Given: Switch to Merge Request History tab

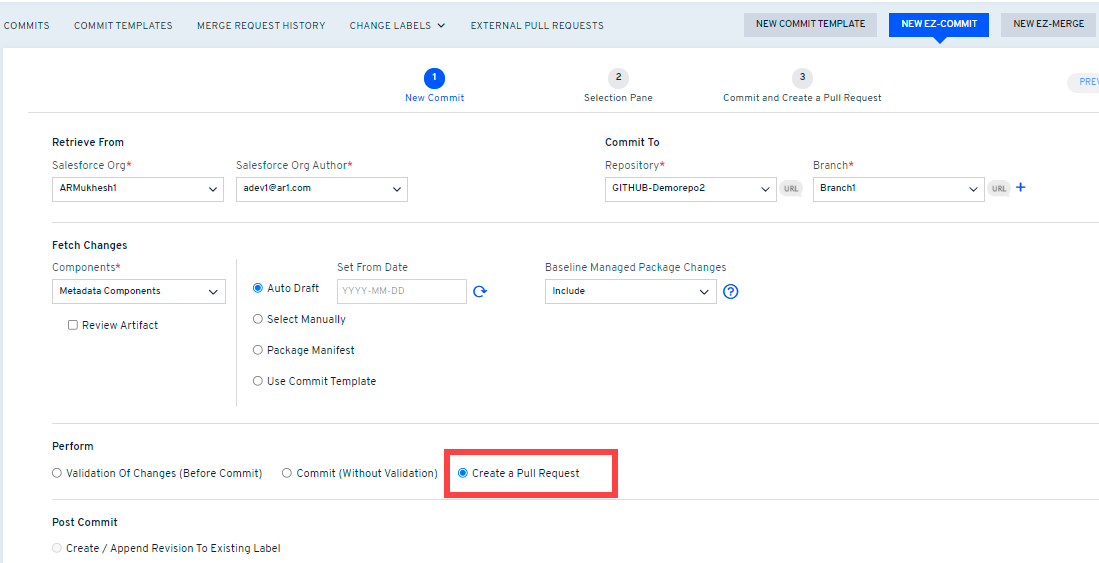Looking at the screenshot, I should tap(260, 25).
